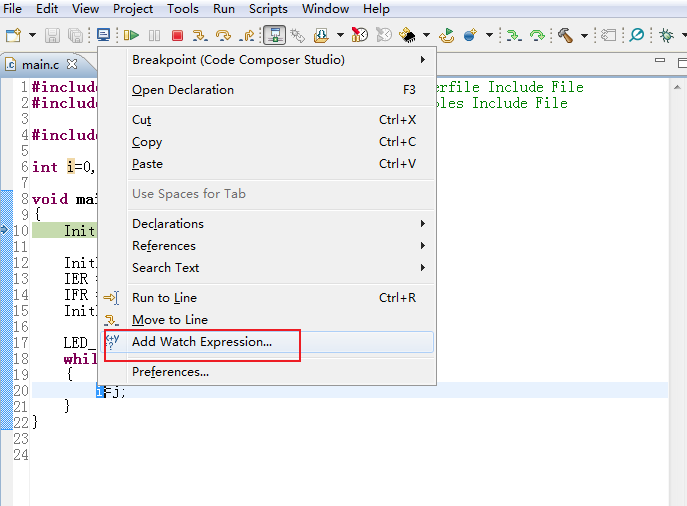
Task: Click the greyed-out clock icon
Action: point(384,35)
